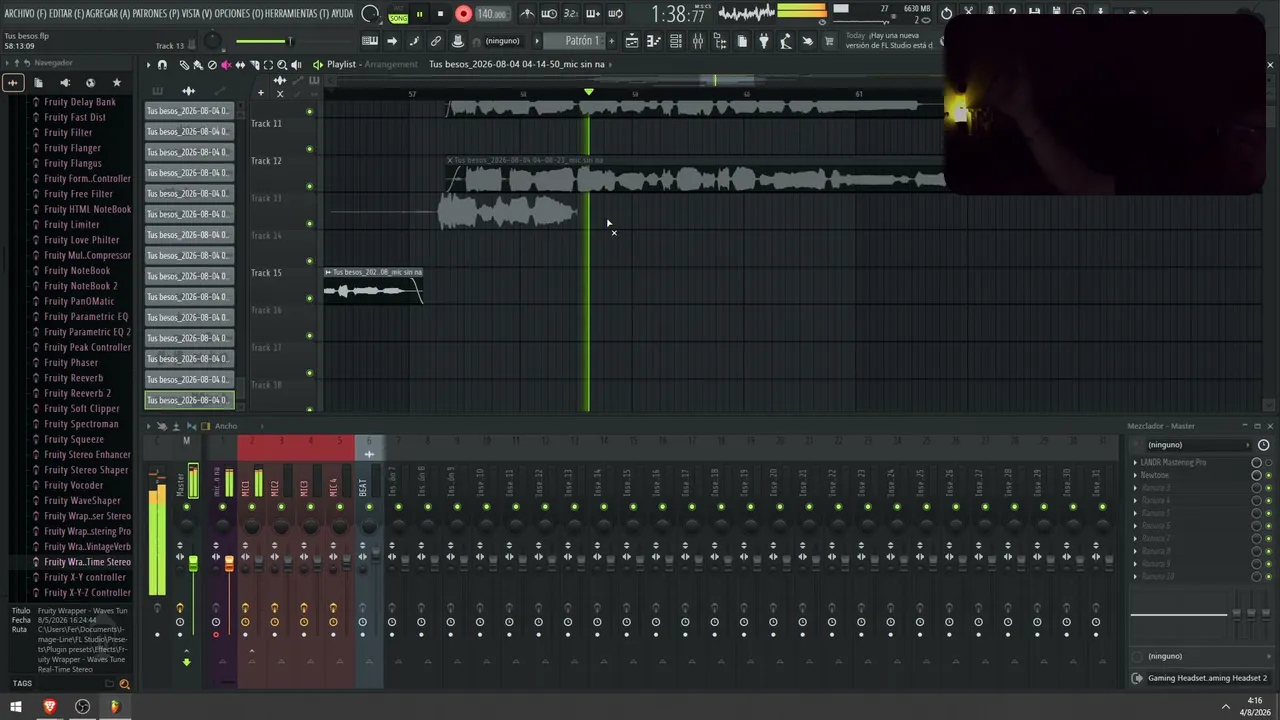Mute the Master mixer track

(186, 507)
